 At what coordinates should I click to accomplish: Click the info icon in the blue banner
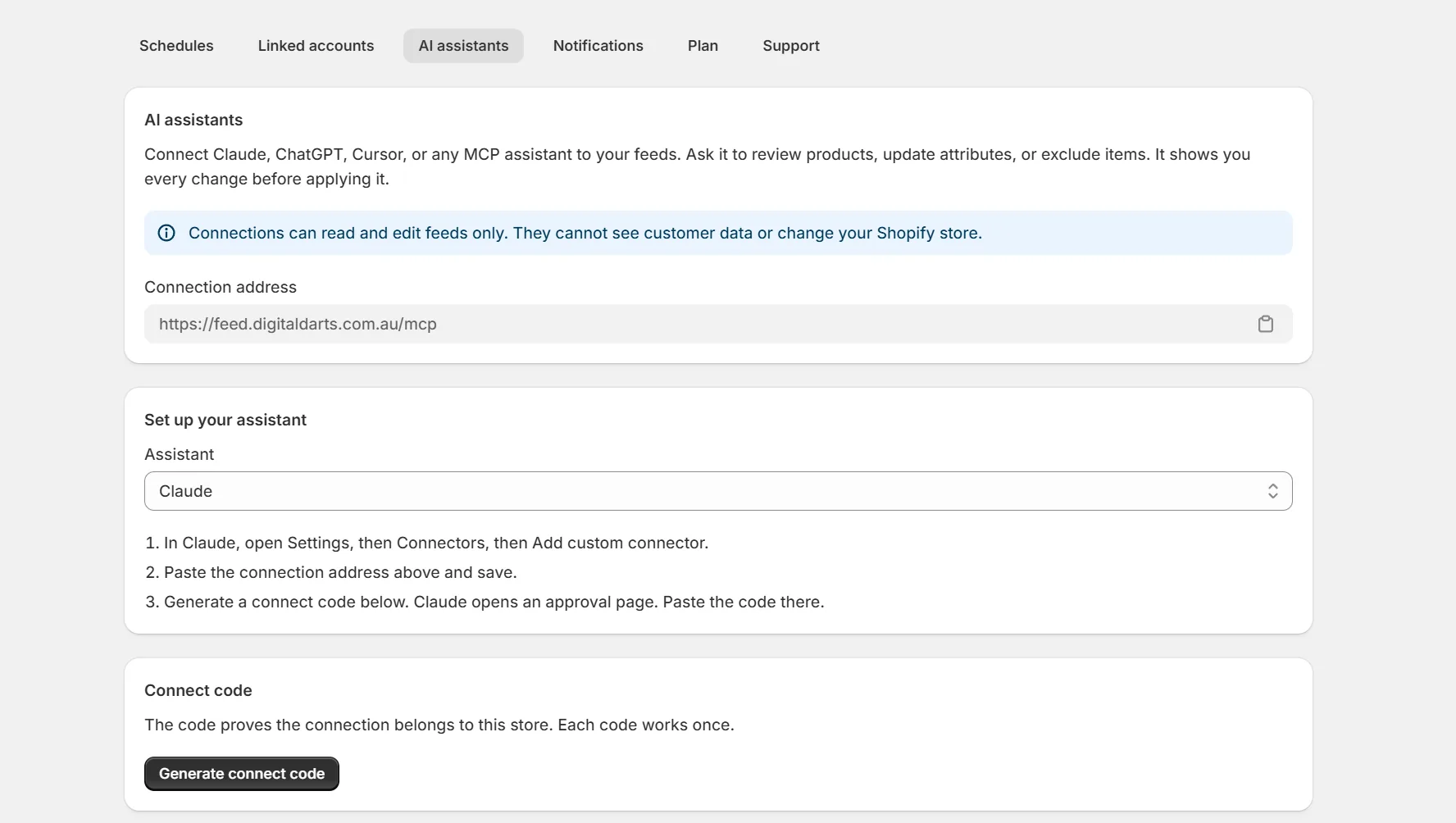coord(166,233)
